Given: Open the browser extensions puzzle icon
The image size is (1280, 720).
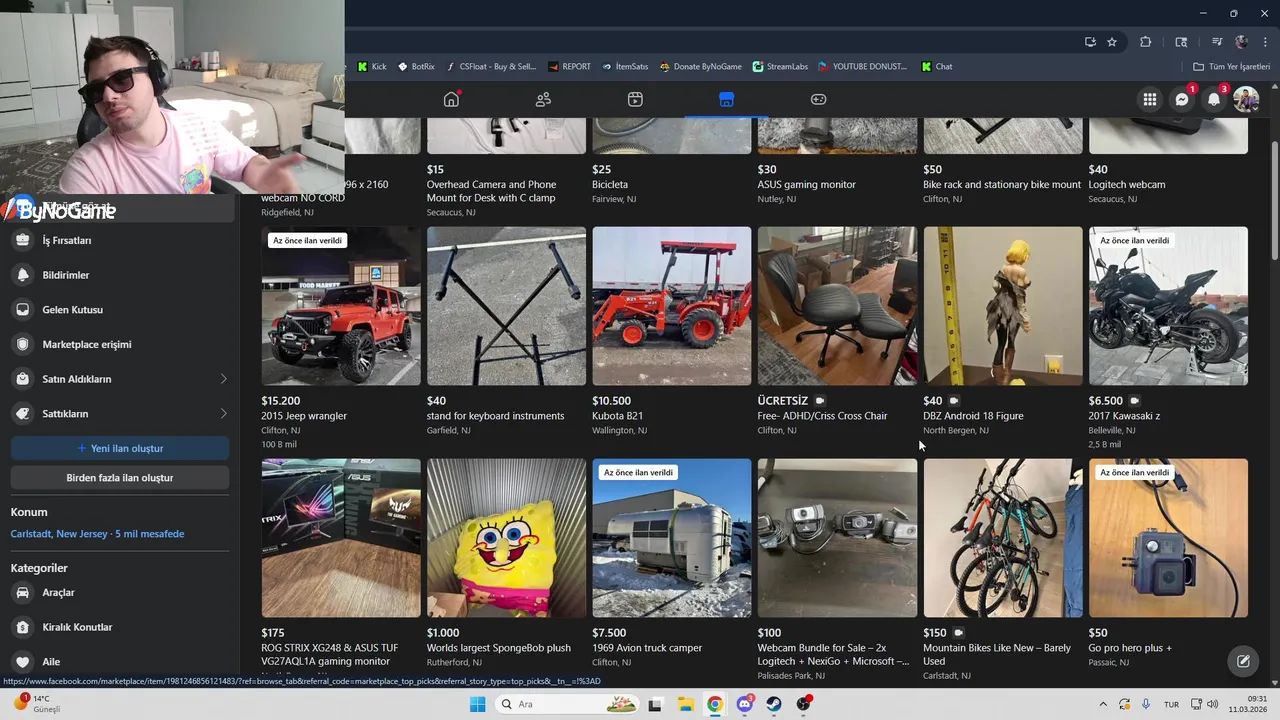Looking at the screenshot, I should click(x=1146, y=42).
